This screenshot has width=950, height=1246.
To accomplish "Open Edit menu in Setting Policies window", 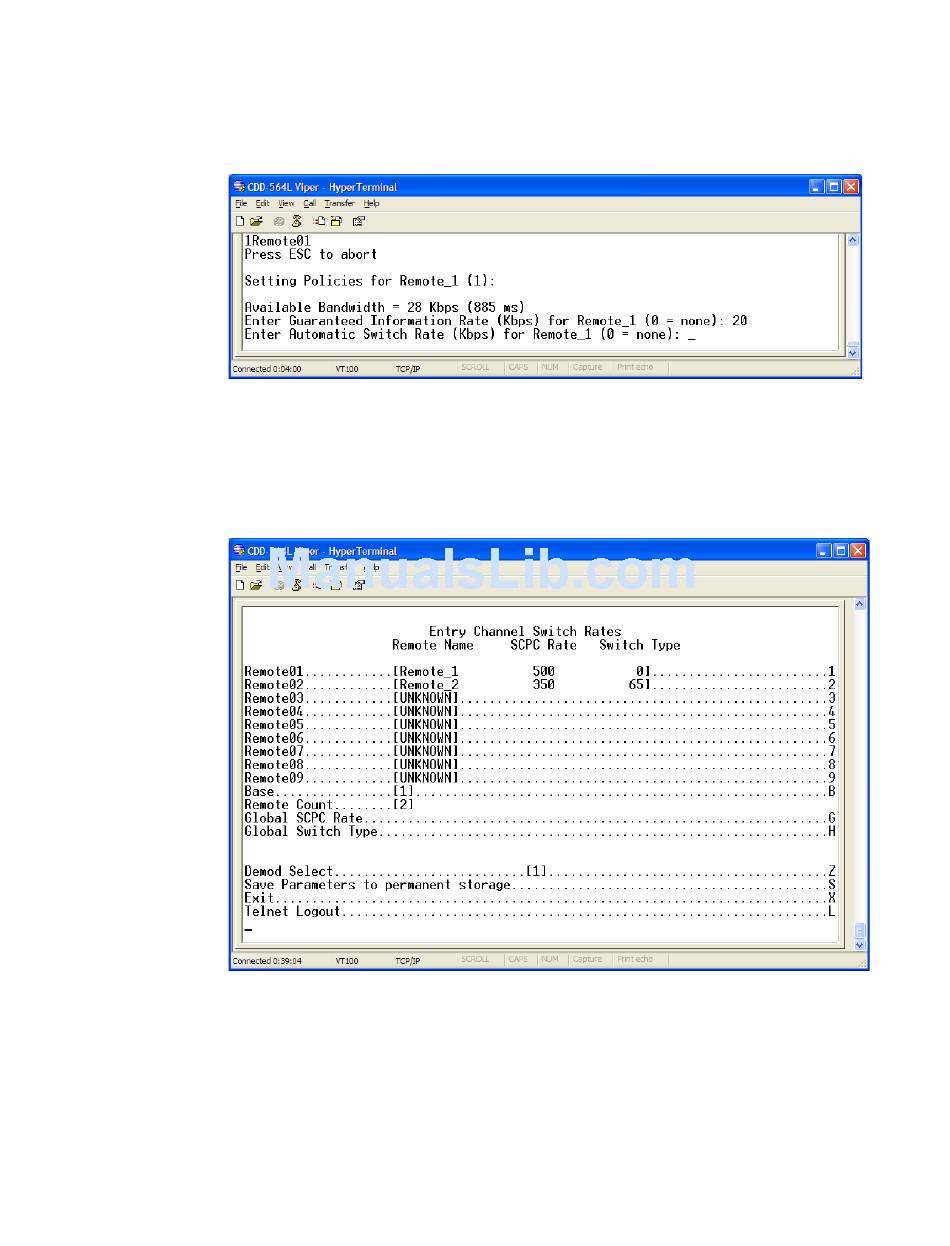I will point(261,203).
